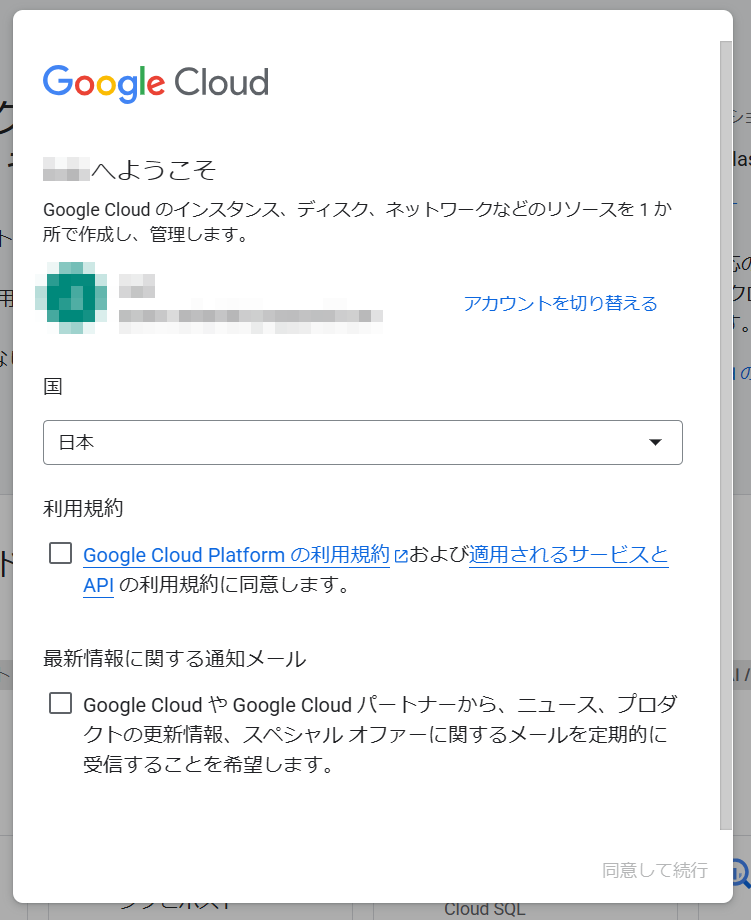
Task: Click the 国 field label
Action: pos(53,387)
